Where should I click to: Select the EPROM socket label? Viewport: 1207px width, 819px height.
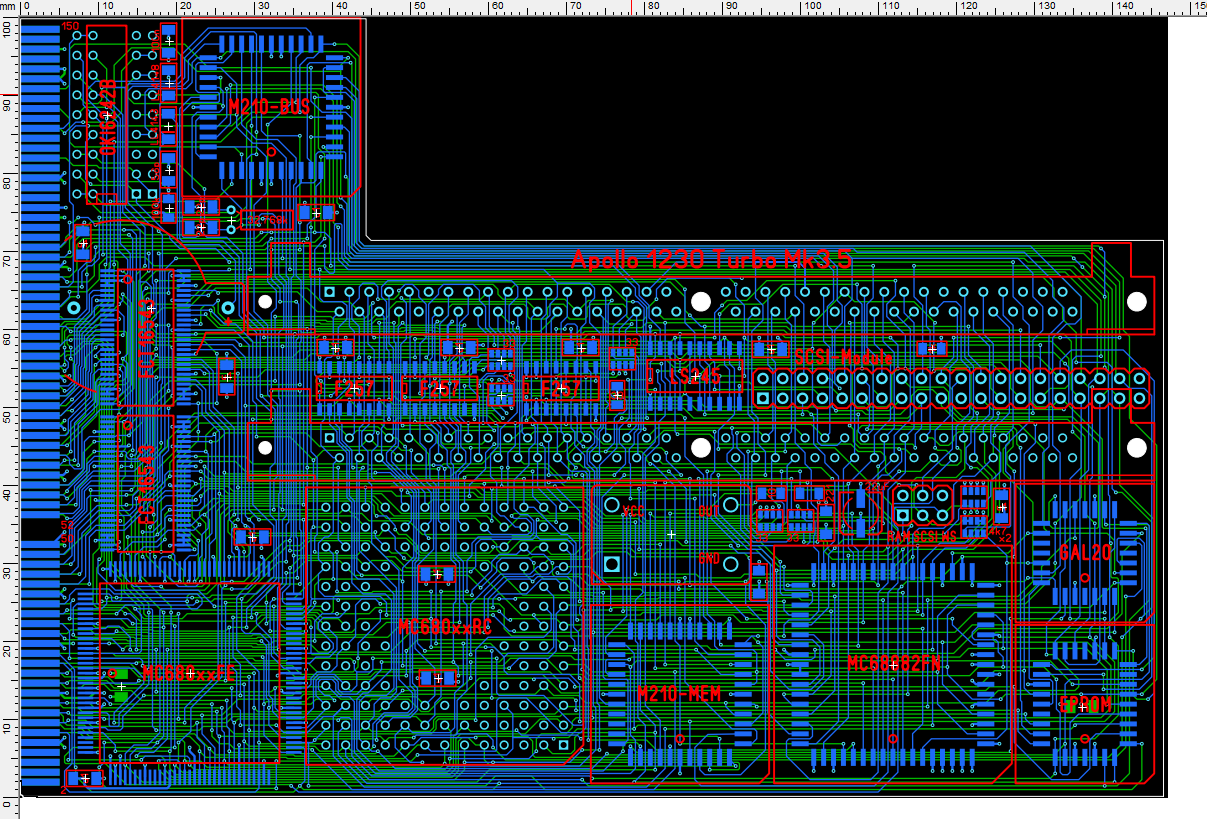[x=1085, y=705]
